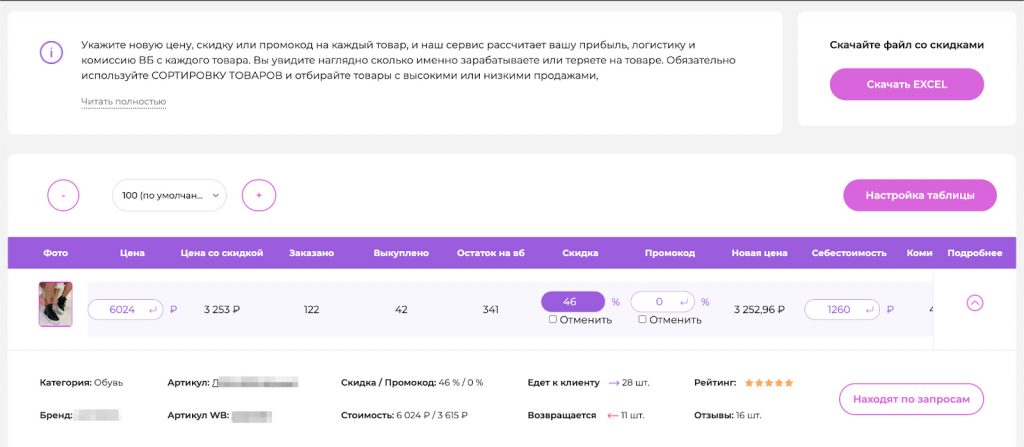Sort by Цена со скидкой header
This screenshot has width=1024, height=447.
(221, 253)
